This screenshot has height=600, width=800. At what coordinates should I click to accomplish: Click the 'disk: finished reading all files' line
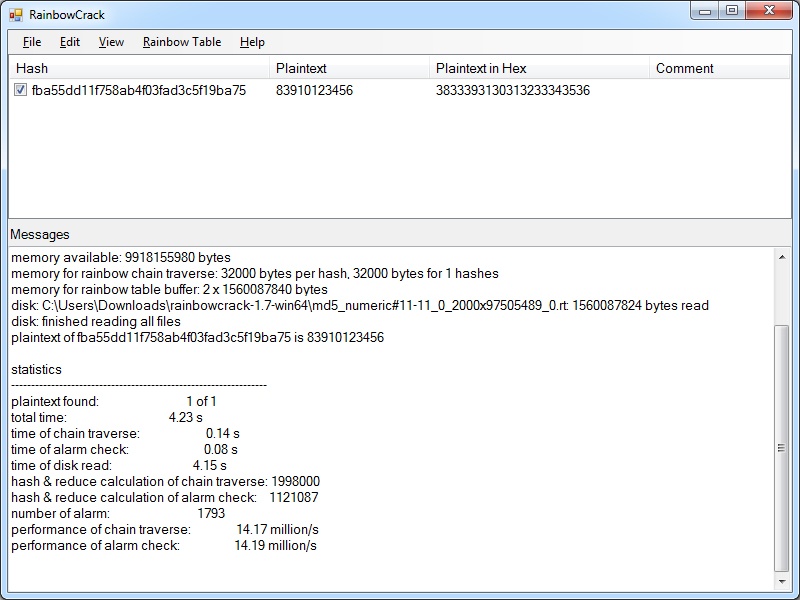pyautogui.click(x=96, y=321)
